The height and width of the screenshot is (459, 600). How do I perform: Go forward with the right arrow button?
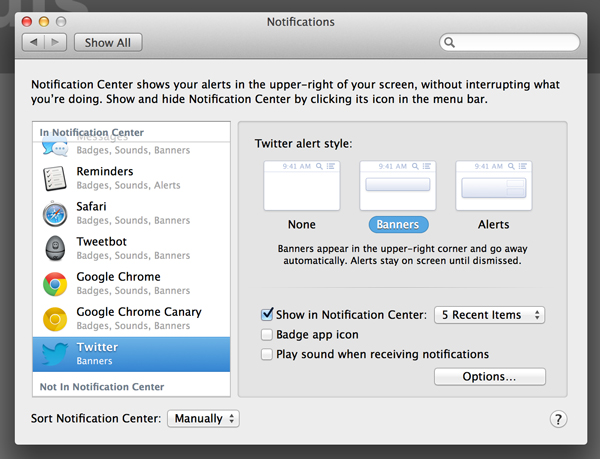pyautogui.click(x=55, y=42)
